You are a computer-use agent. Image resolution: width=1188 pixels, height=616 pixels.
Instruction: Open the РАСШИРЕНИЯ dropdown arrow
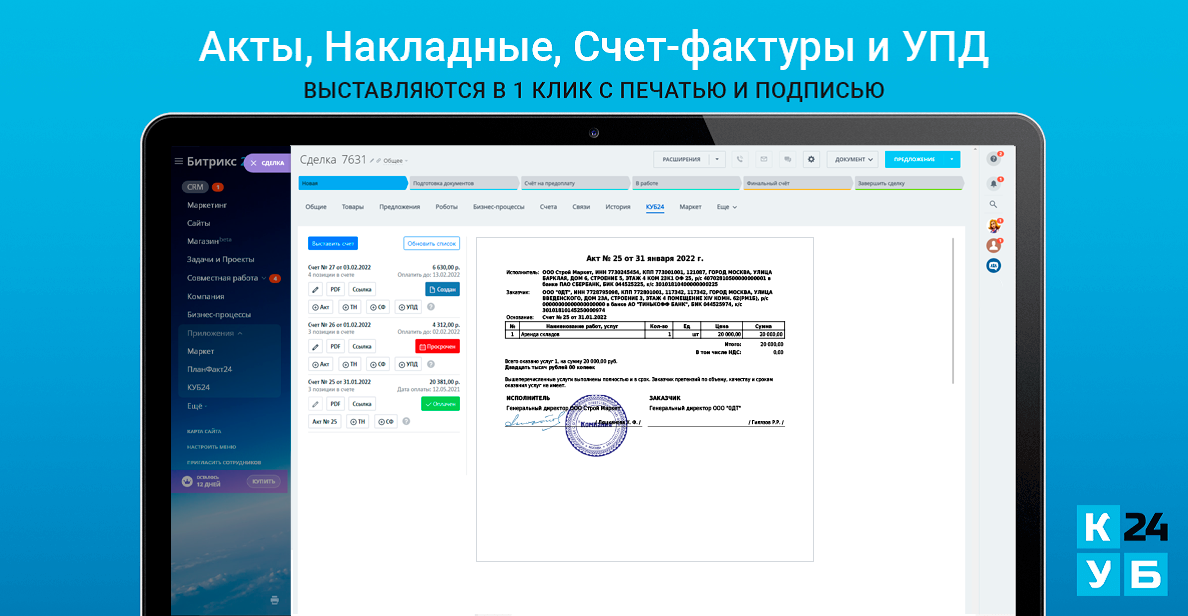(717, 159)
